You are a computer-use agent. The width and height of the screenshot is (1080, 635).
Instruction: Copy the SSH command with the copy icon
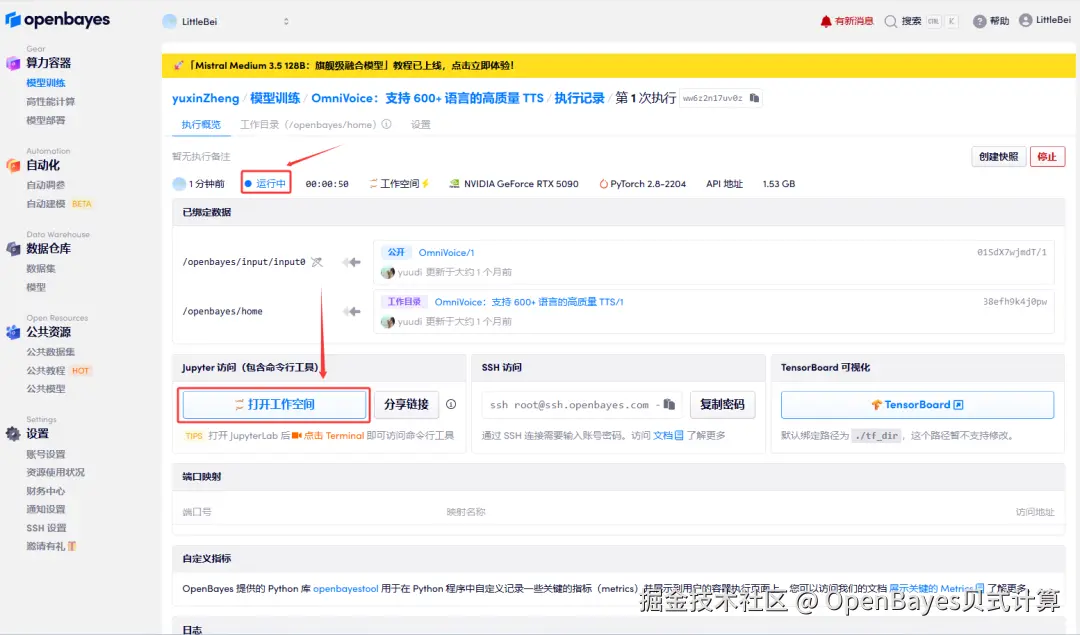(x=669, y=404)
